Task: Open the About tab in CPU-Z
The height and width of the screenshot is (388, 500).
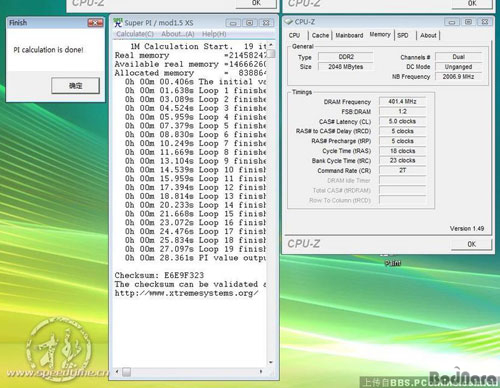Action: click(x=428, y=35)
